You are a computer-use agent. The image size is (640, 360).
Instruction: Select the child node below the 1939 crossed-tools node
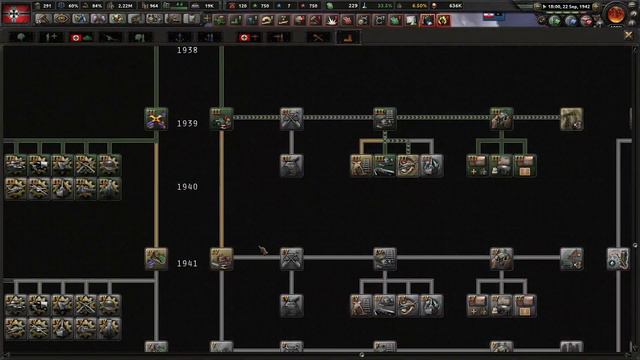[x=292, y=166]
